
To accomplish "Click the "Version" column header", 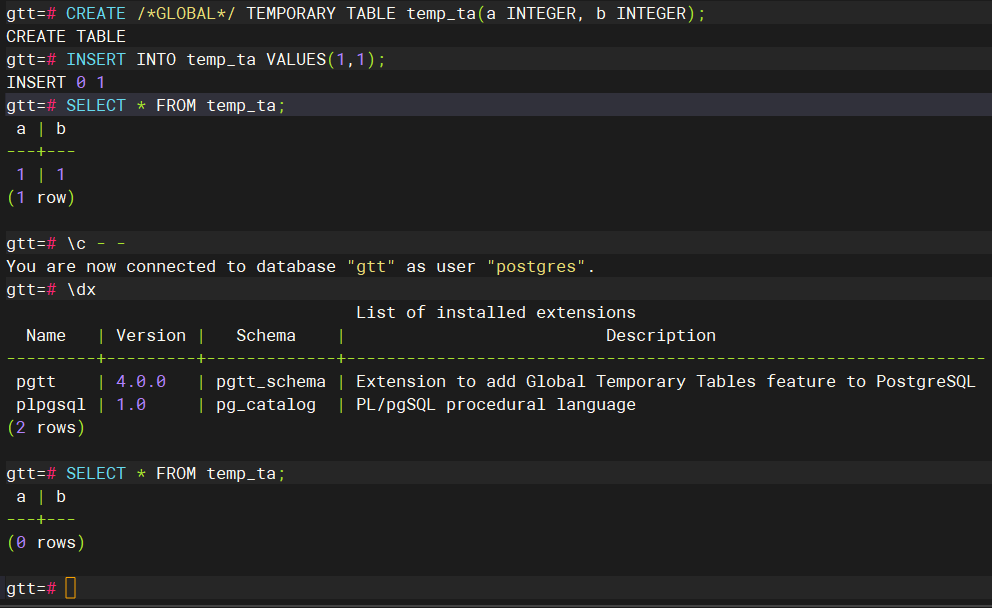I will [151, 336].
